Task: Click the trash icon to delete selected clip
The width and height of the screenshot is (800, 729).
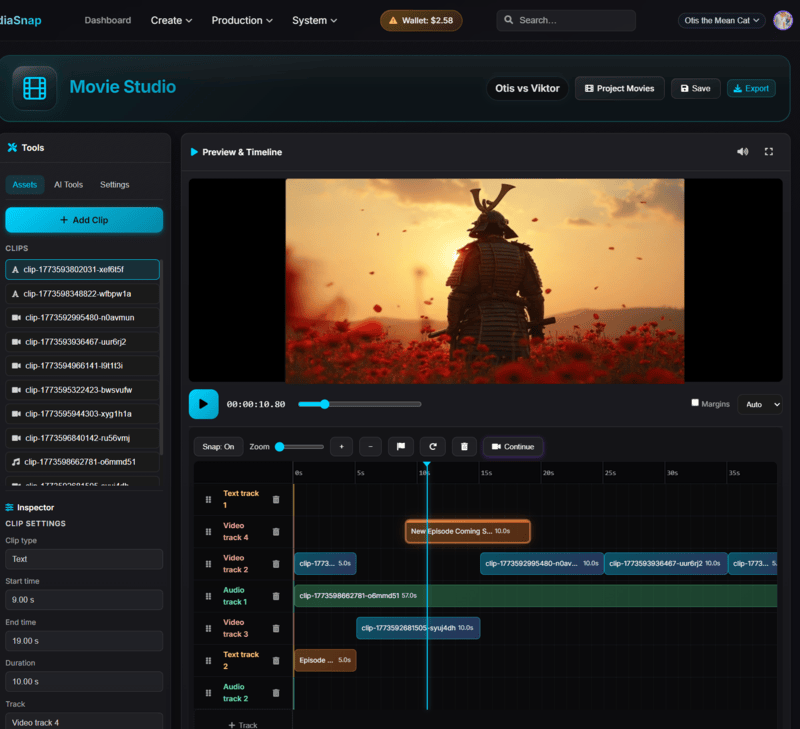Action: [x=464, y=446]
